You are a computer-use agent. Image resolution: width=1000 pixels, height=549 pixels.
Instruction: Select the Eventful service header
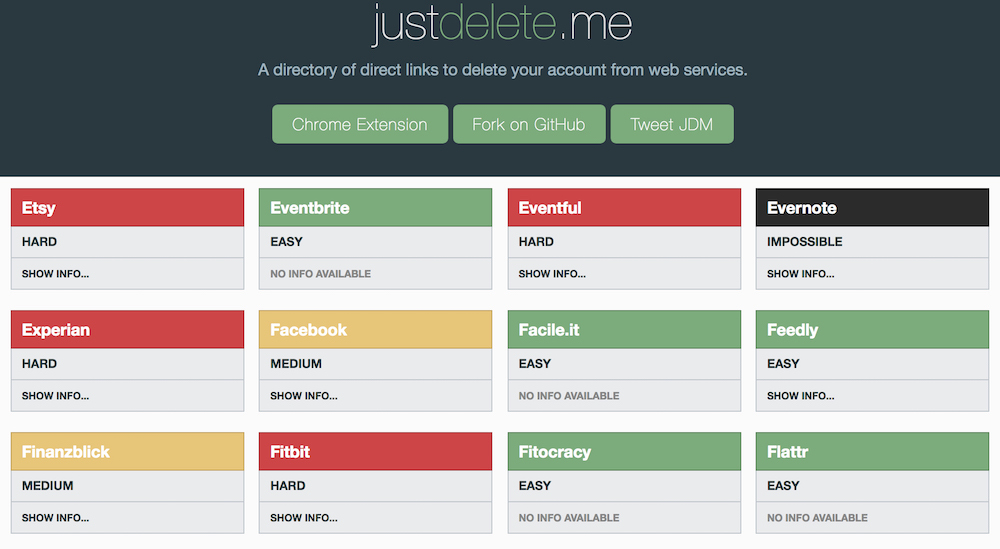click(550, 208)
